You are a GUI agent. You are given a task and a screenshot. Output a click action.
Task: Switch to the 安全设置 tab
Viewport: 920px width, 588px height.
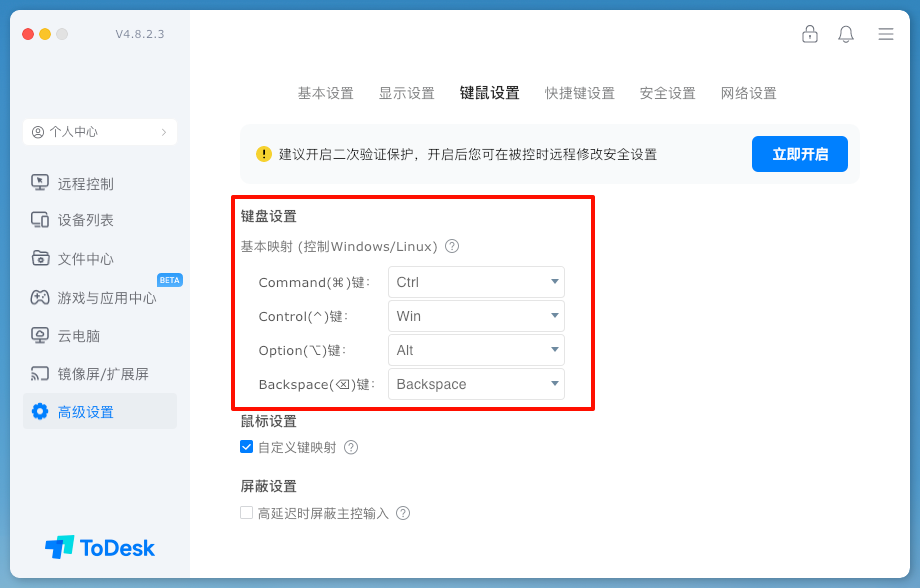pos(668,93)
